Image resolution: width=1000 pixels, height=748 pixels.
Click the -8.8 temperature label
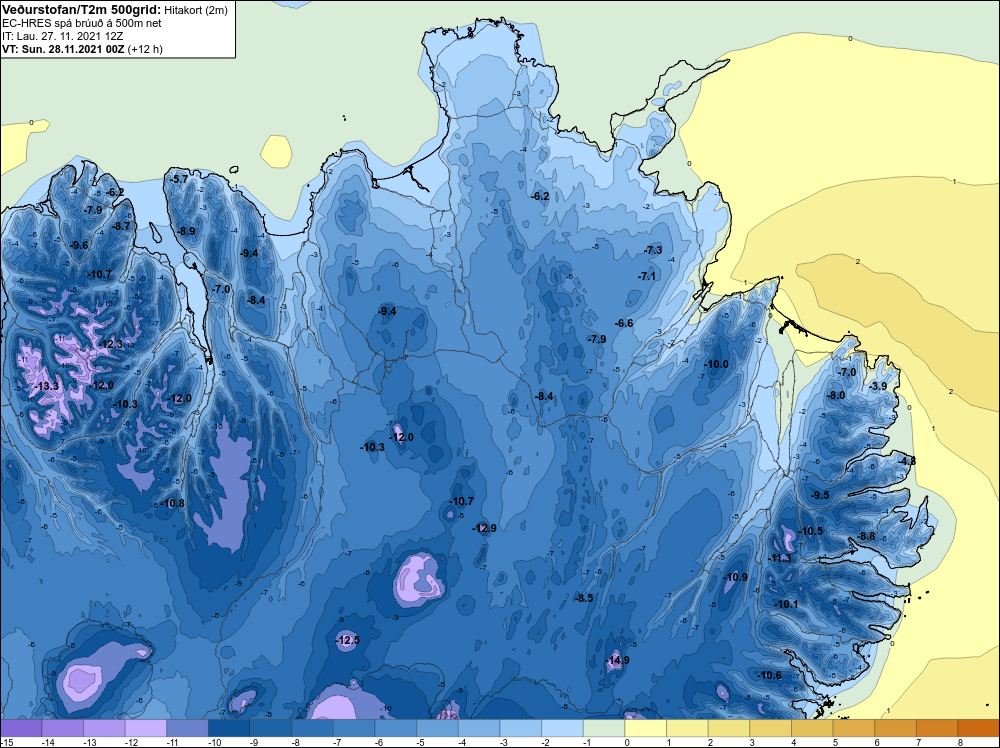point(867,536)
